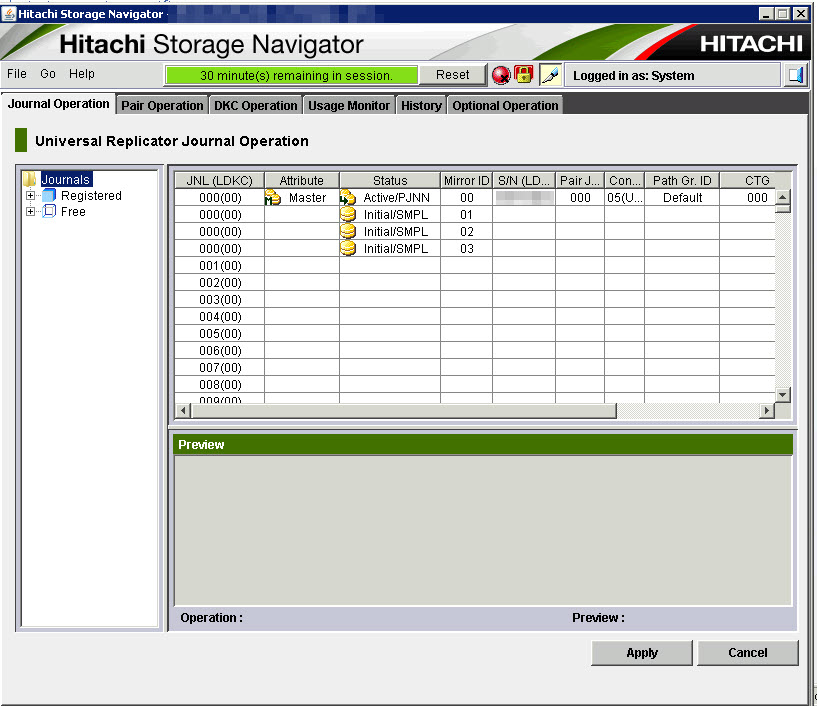The image size is (817, 706).
Task: Click the red stop/error icon in toolbar
Action: click(501, 76)
